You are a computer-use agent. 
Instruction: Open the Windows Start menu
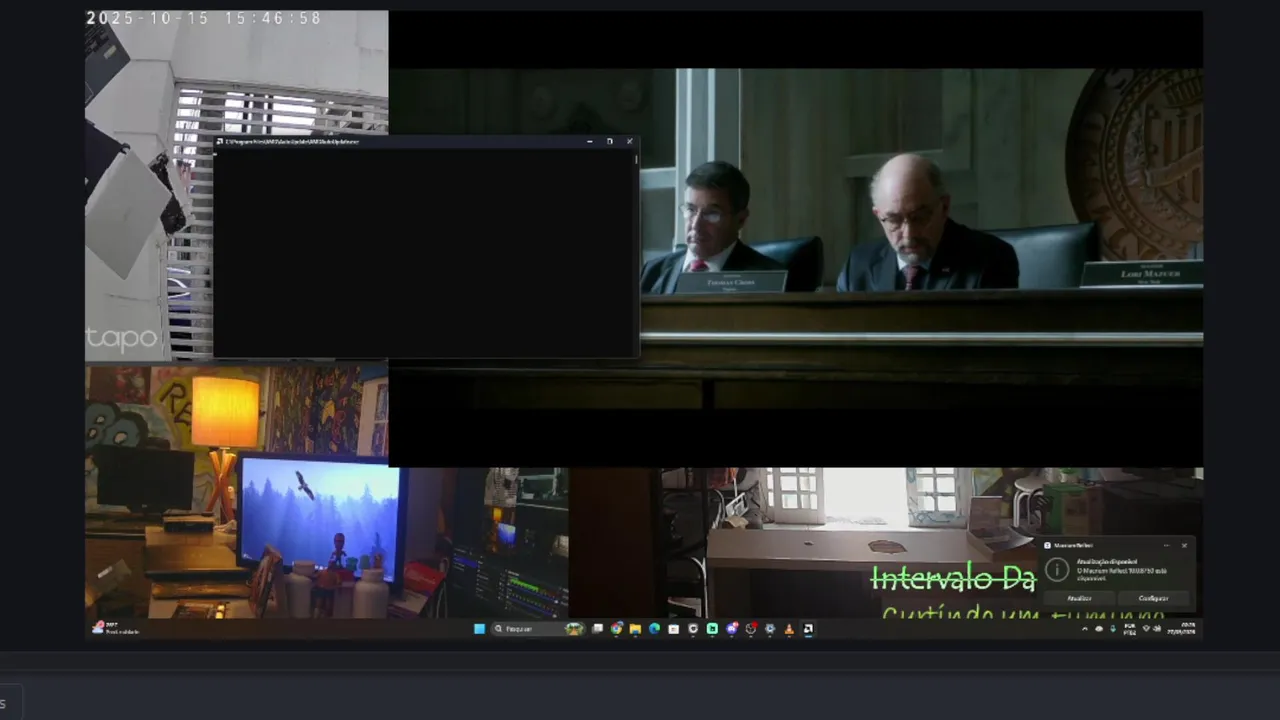pyautogui.click(x=479, y=629)
